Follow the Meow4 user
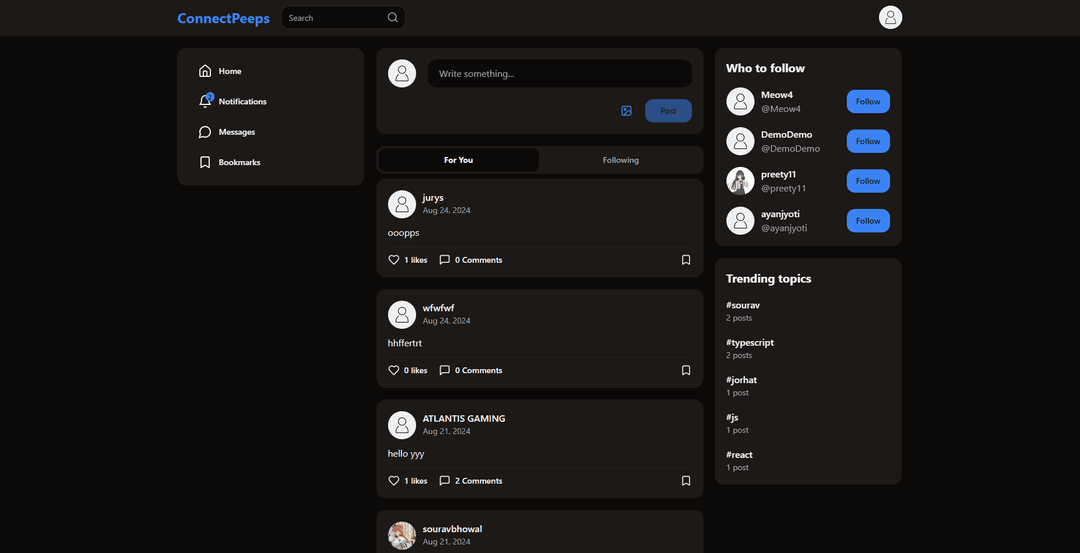 868,101
